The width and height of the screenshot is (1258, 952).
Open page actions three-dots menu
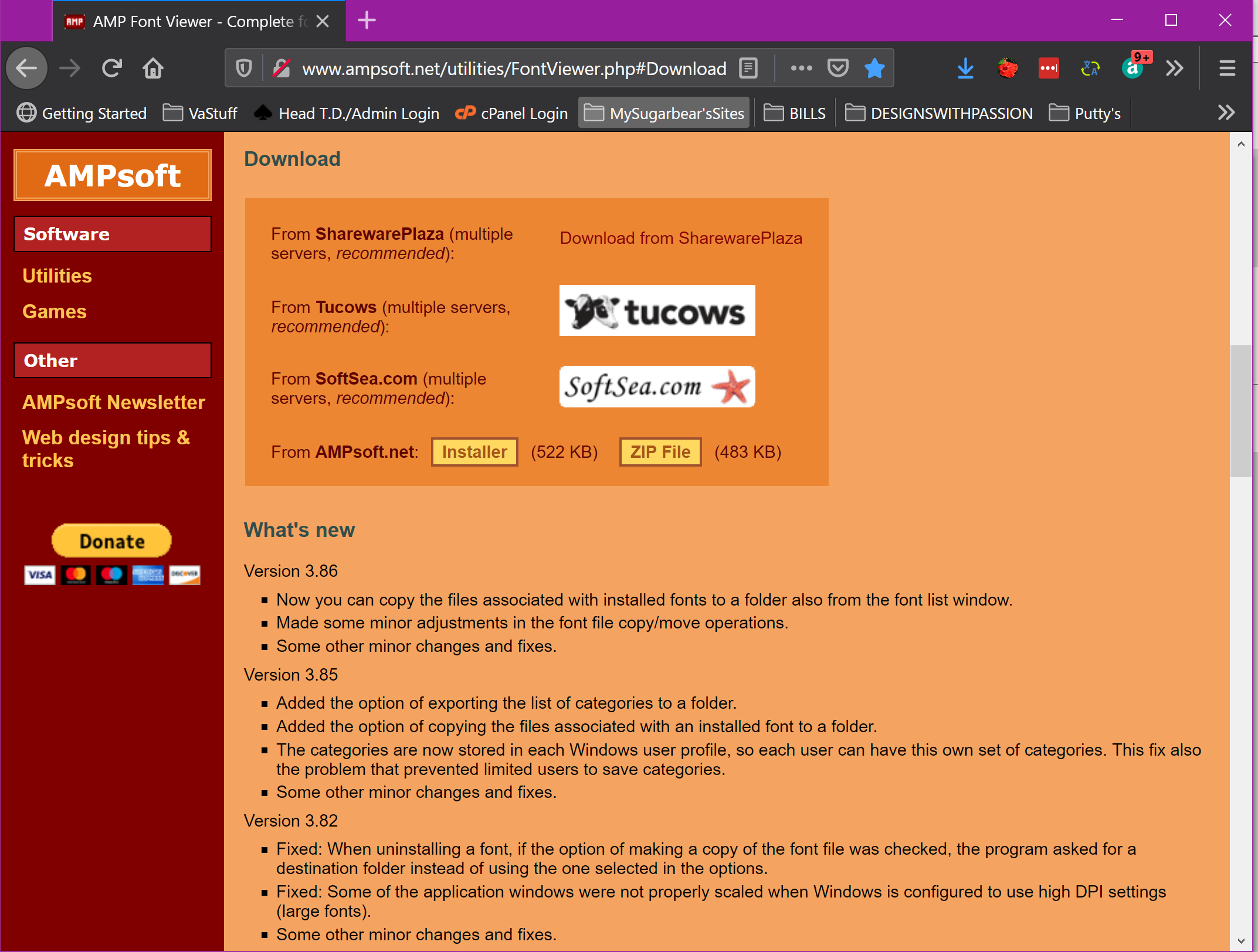pos(801,69)
